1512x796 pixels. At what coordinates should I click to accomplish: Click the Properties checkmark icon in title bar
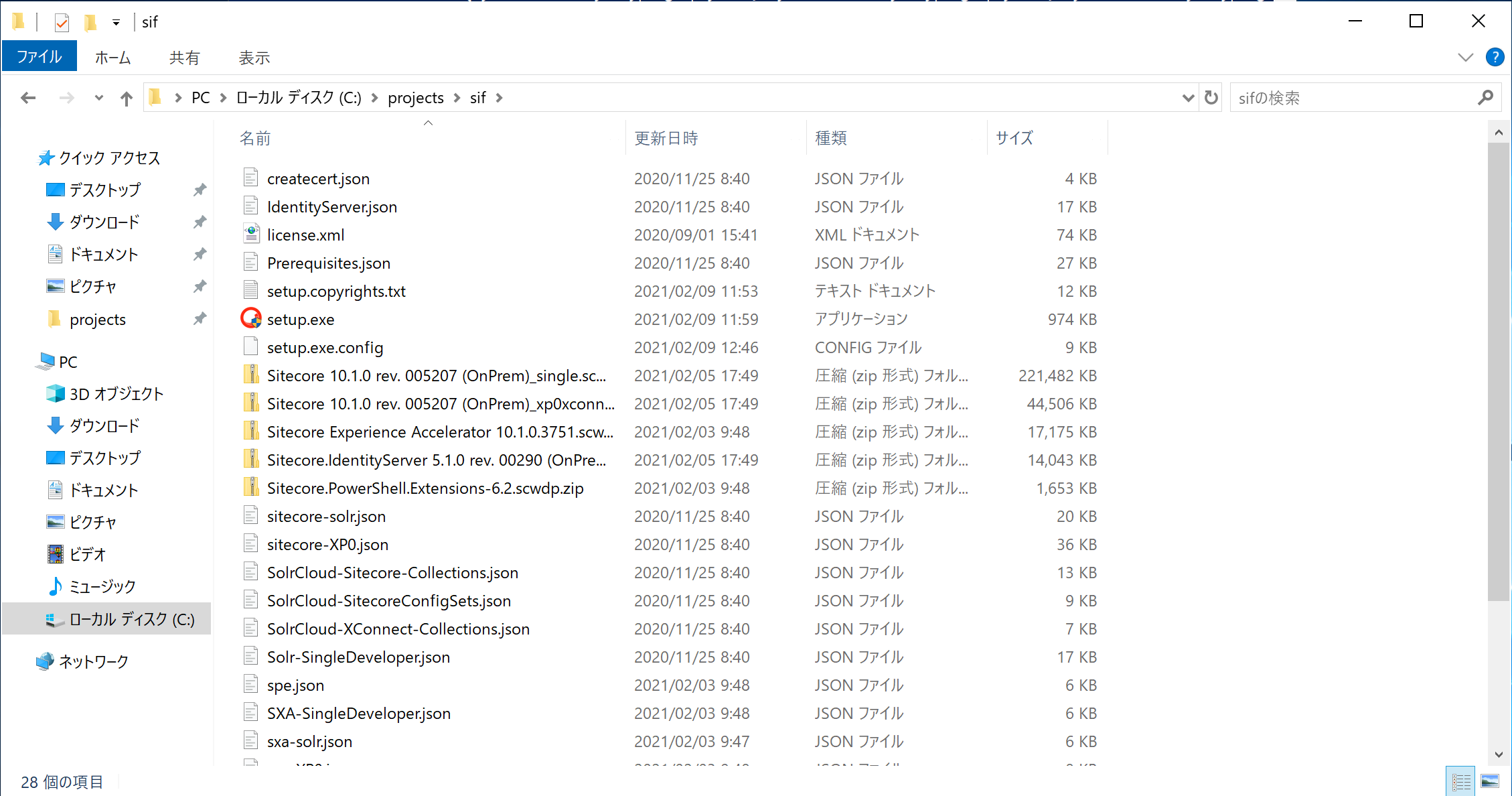[x=62, y=22]
